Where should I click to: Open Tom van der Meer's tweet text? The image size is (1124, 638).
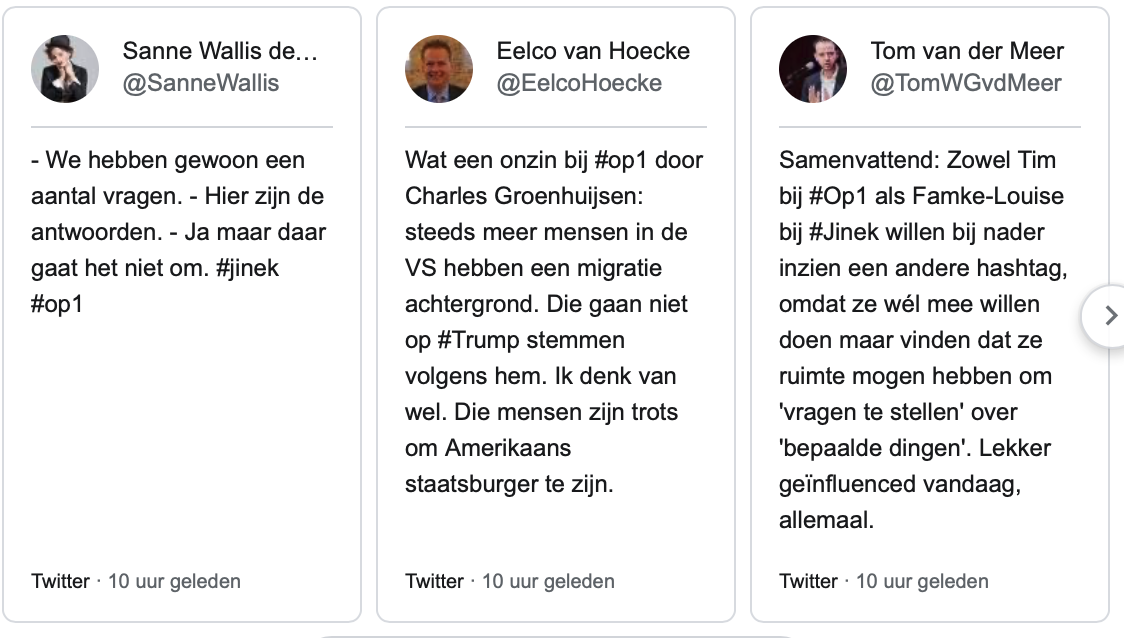tap(923, 340)
